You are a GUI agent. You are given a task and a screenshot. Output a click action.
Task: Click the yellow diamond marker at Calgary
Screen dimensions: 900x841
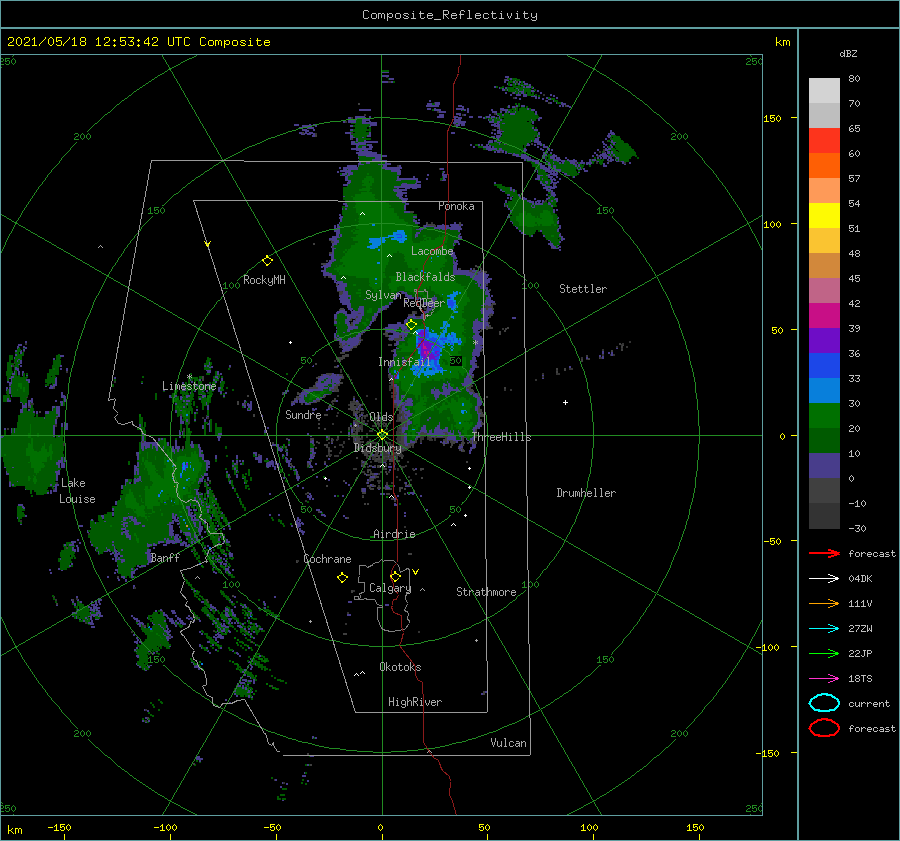tap(395, 576)
